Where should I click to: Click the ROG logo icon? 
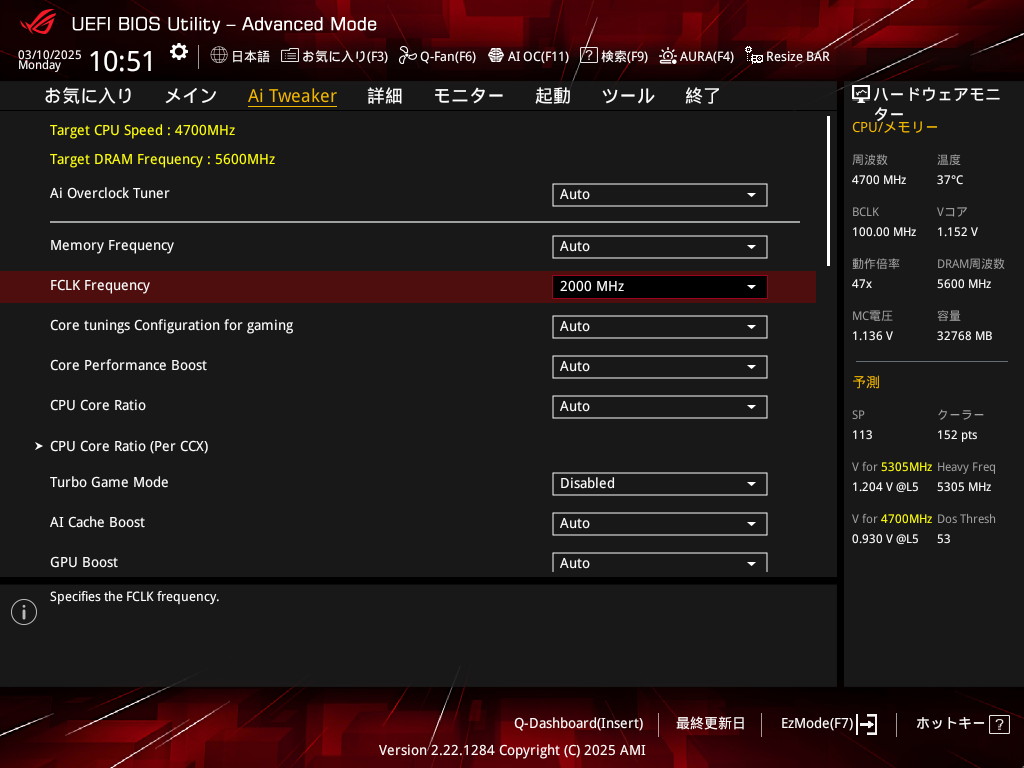tap(38, 23)
